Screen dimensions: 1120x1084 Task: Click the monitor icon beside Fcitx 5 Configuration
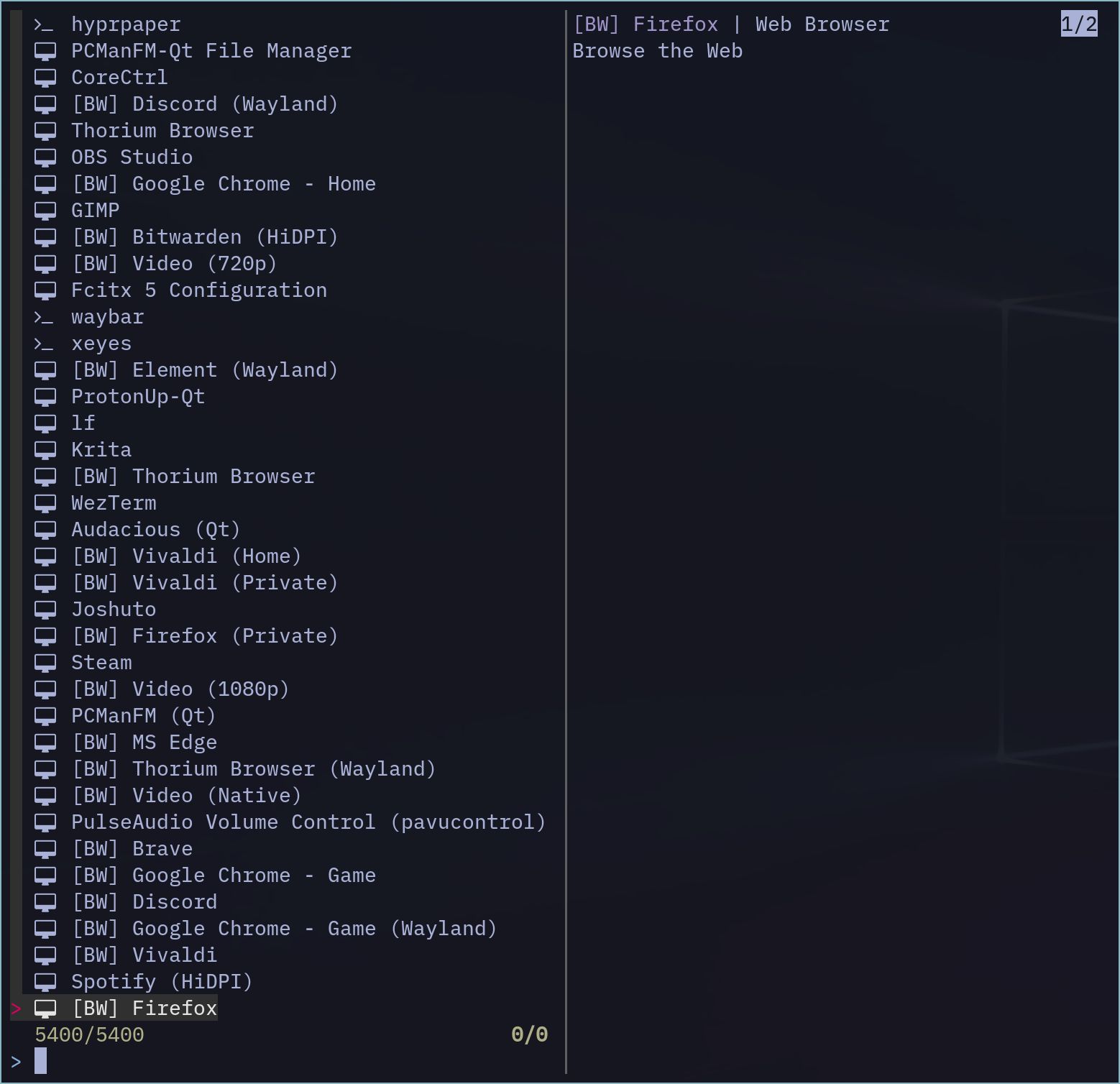pos(45,291)
